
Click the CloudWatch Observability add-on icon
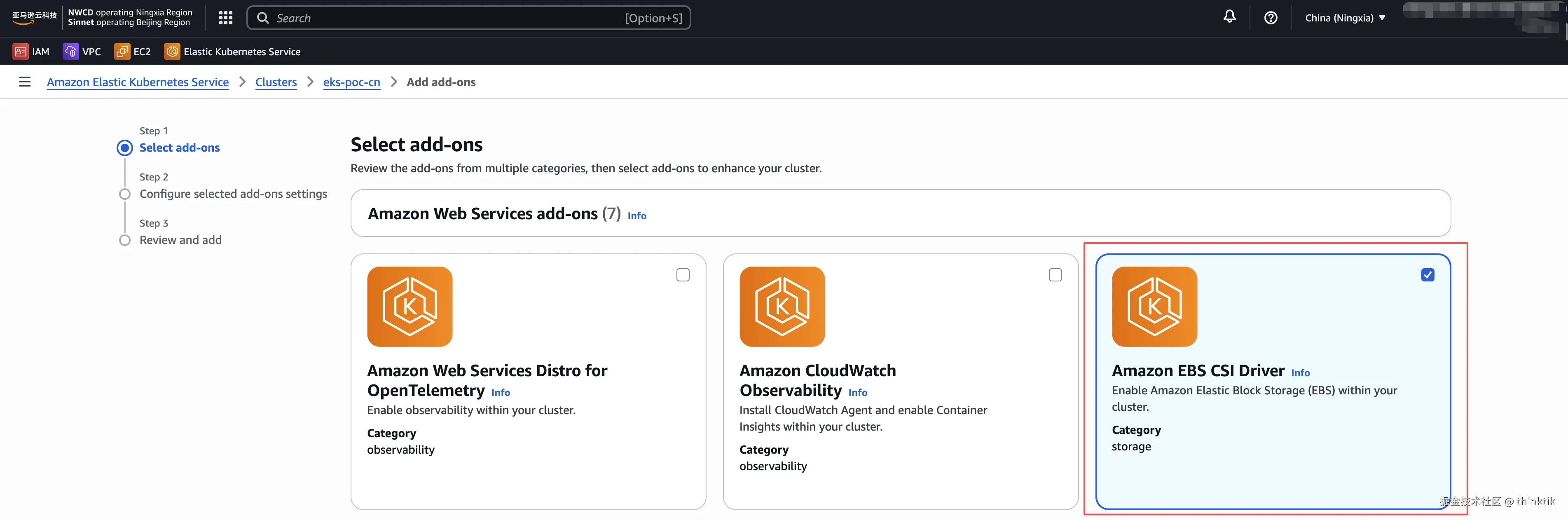tap(782, 306)
